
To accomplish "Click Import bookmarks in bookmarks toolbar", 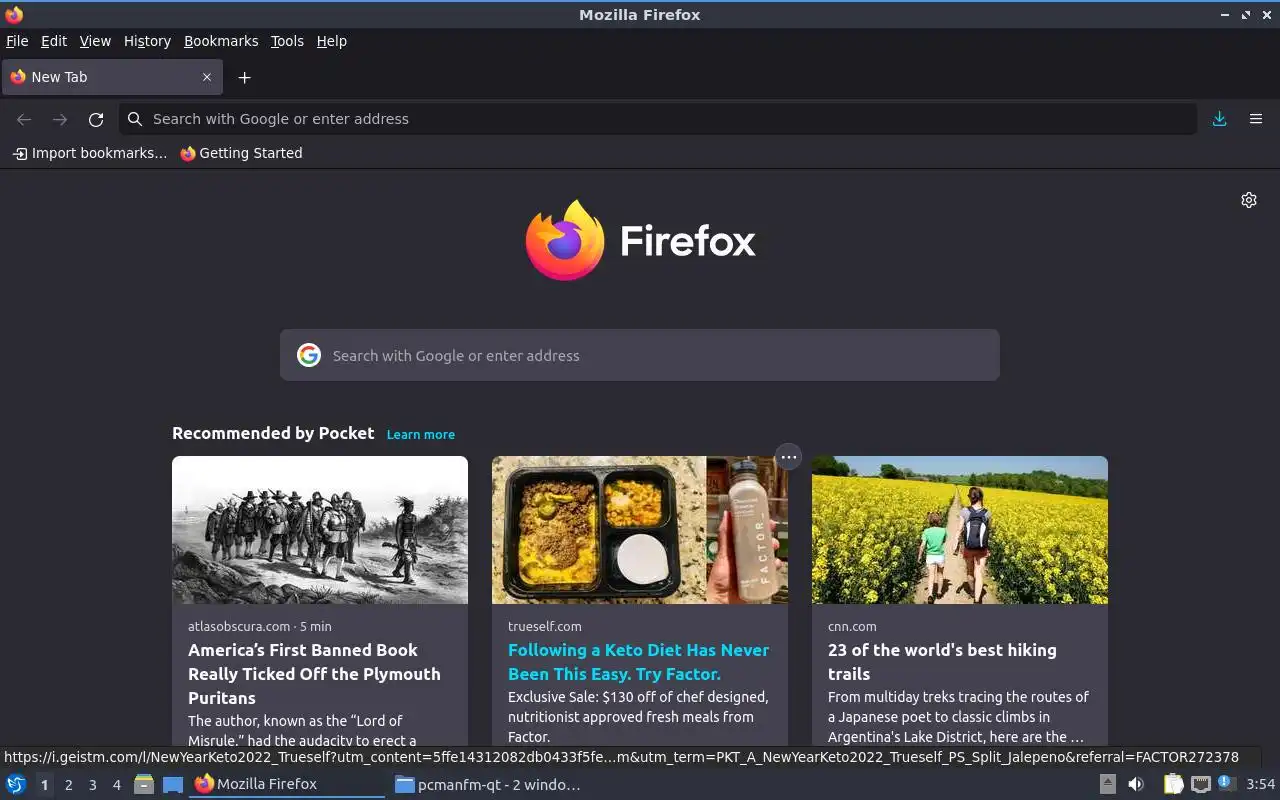I will point(90,153).
